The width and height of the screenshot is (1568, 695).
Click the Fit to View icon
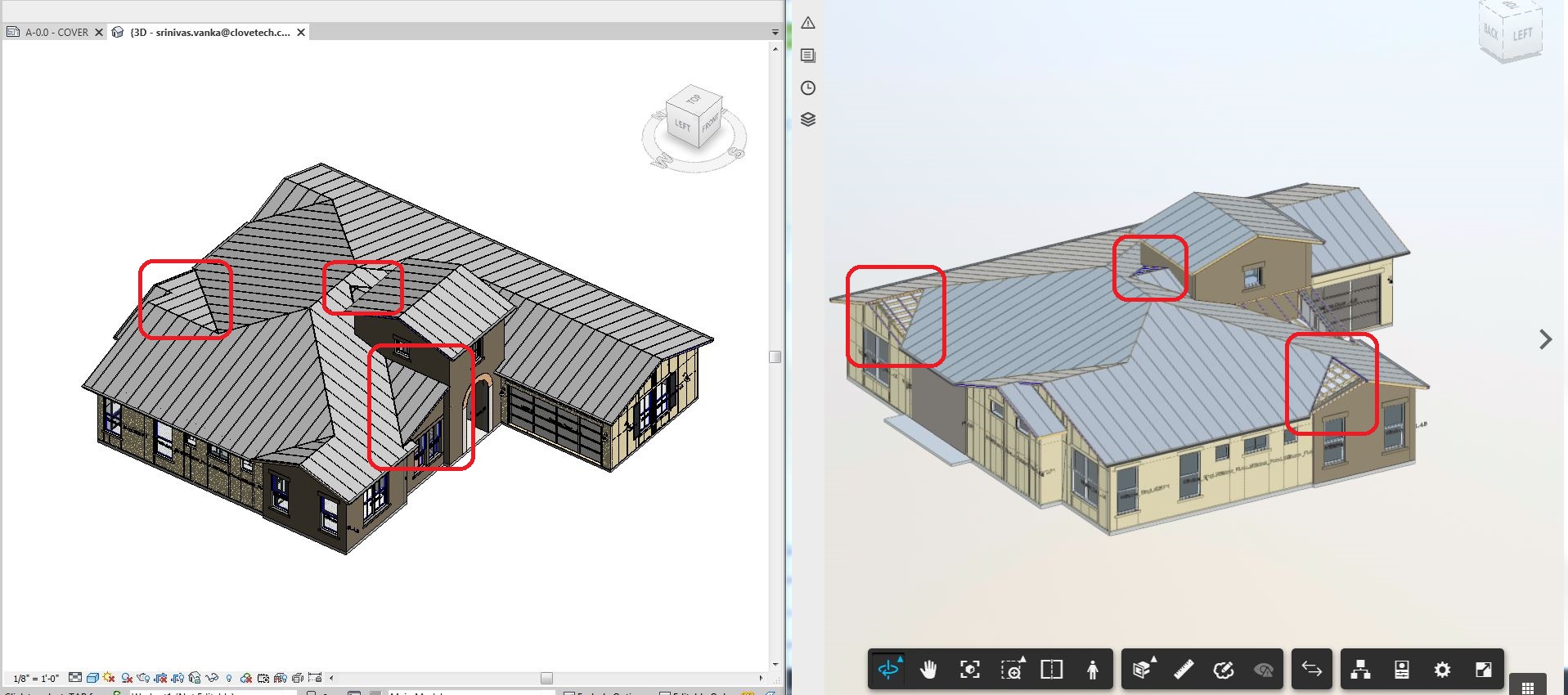[x=970, y=670]
